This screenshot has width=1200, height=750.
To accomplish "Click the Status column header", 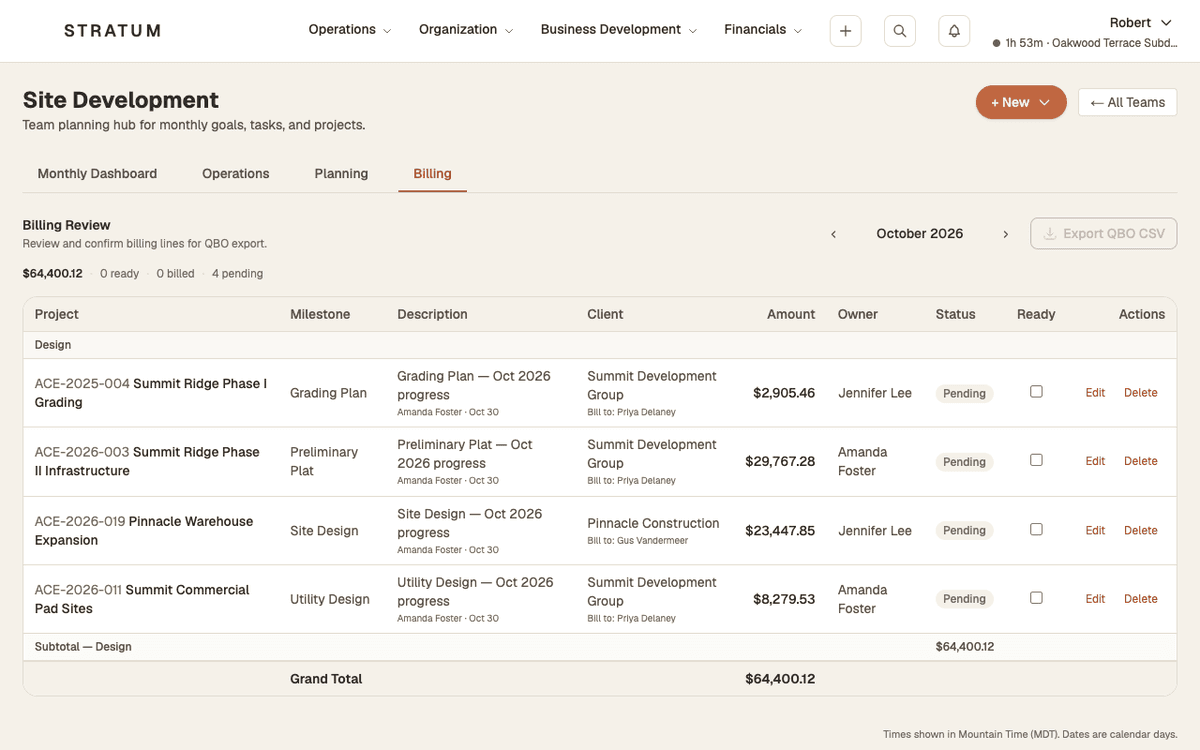I will tap(955, 314).
